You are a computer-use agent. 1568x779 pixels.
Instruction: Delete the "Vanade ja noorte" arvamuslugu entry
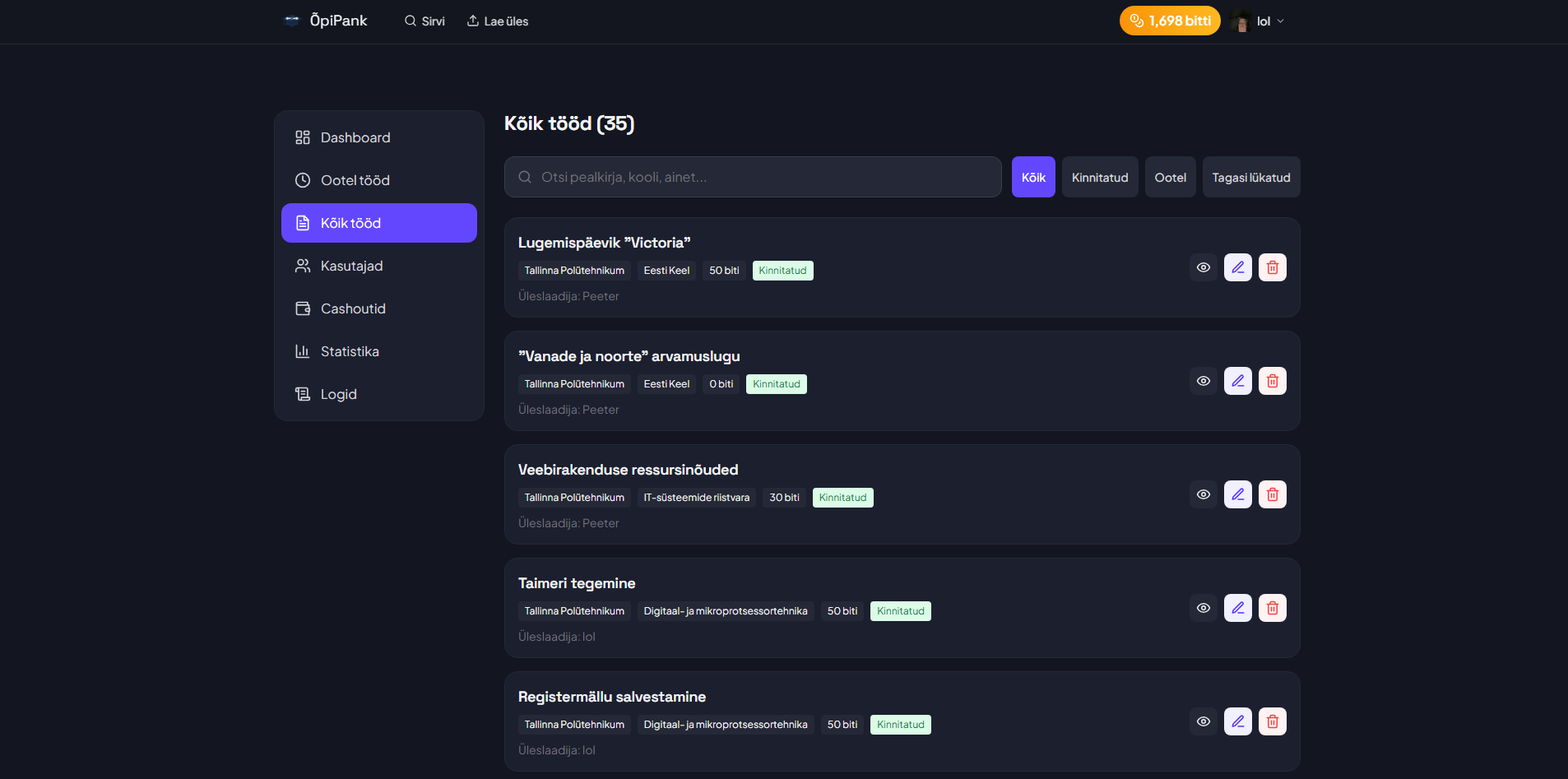pyautogui.click(x=1272, y=381)
